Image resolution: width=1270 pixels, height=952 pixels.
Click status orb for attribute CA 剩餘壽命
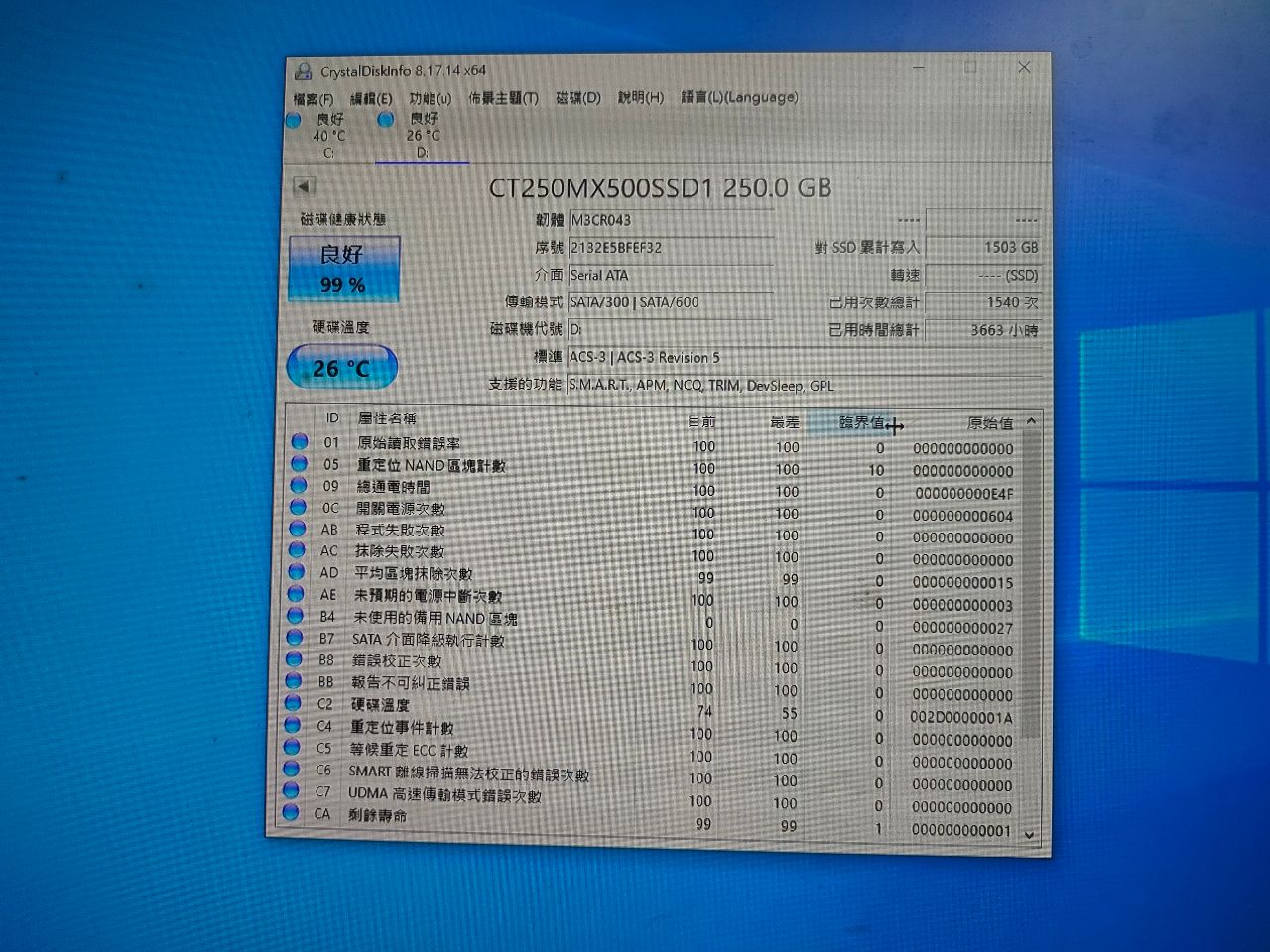point(291,813)
